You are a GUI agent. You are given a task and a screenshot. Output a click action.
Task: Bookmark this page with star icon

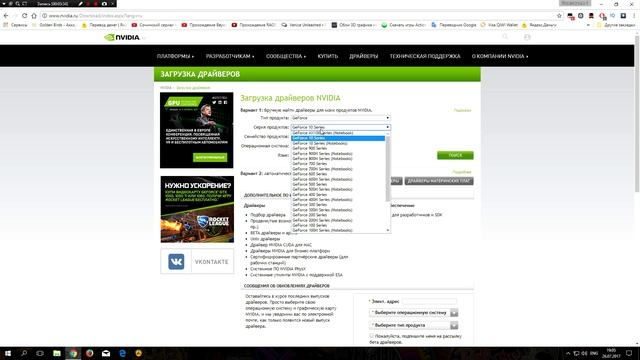[559, 16]
